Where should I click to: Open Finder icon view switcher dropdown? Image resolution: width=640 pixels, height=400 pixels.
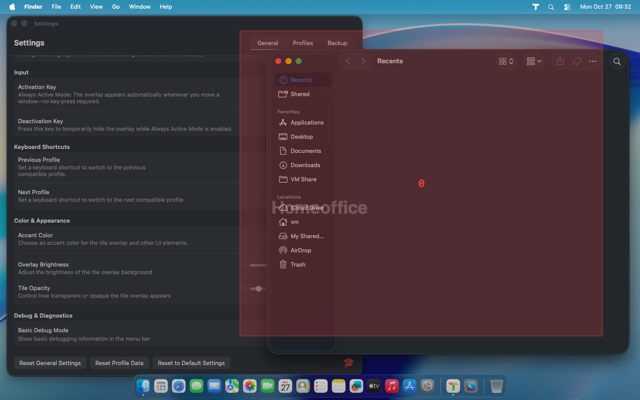(x=506, y=61)
